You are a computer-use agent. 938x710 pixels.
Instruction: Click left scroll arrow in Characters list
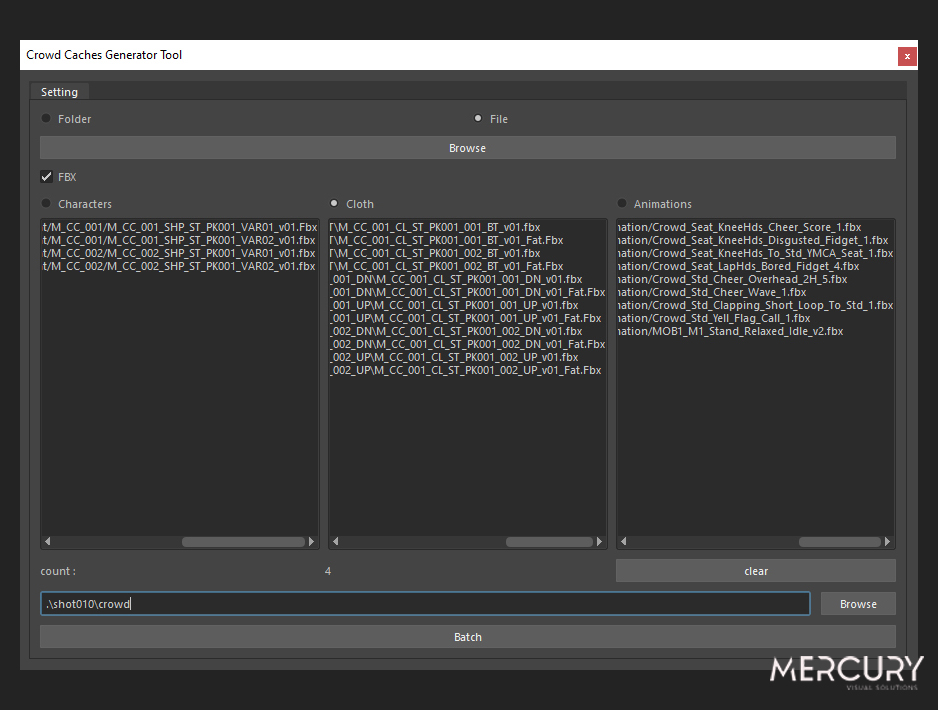click(x=47, y=542)
